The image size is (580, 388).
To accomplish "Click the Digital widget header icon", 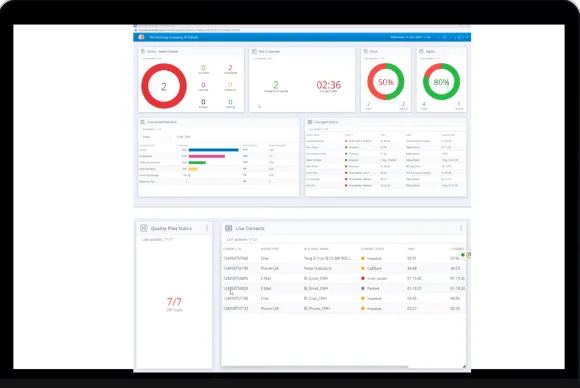I will click(x=421, y=51).
